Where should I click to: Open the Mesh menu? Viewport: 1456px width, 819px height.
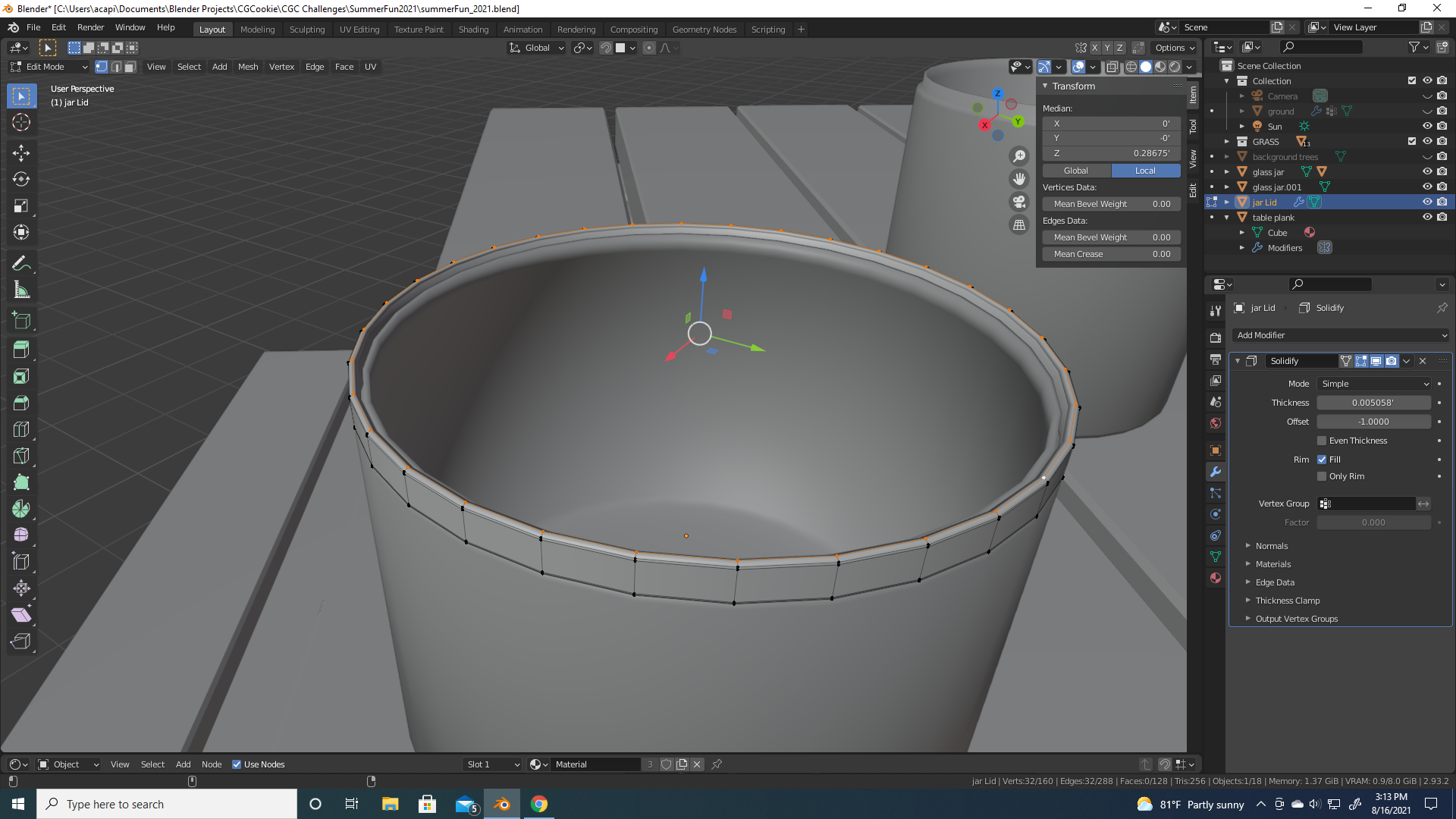coord(247,67)
